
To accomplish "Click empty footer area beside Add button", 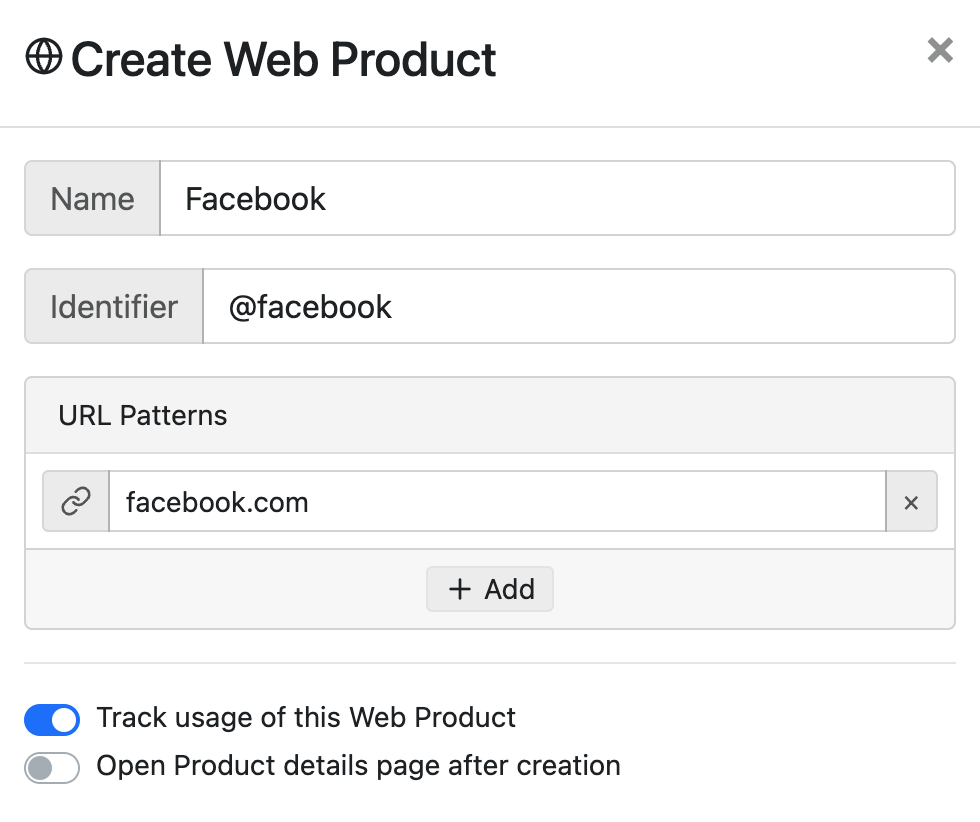I will point(750,589).
